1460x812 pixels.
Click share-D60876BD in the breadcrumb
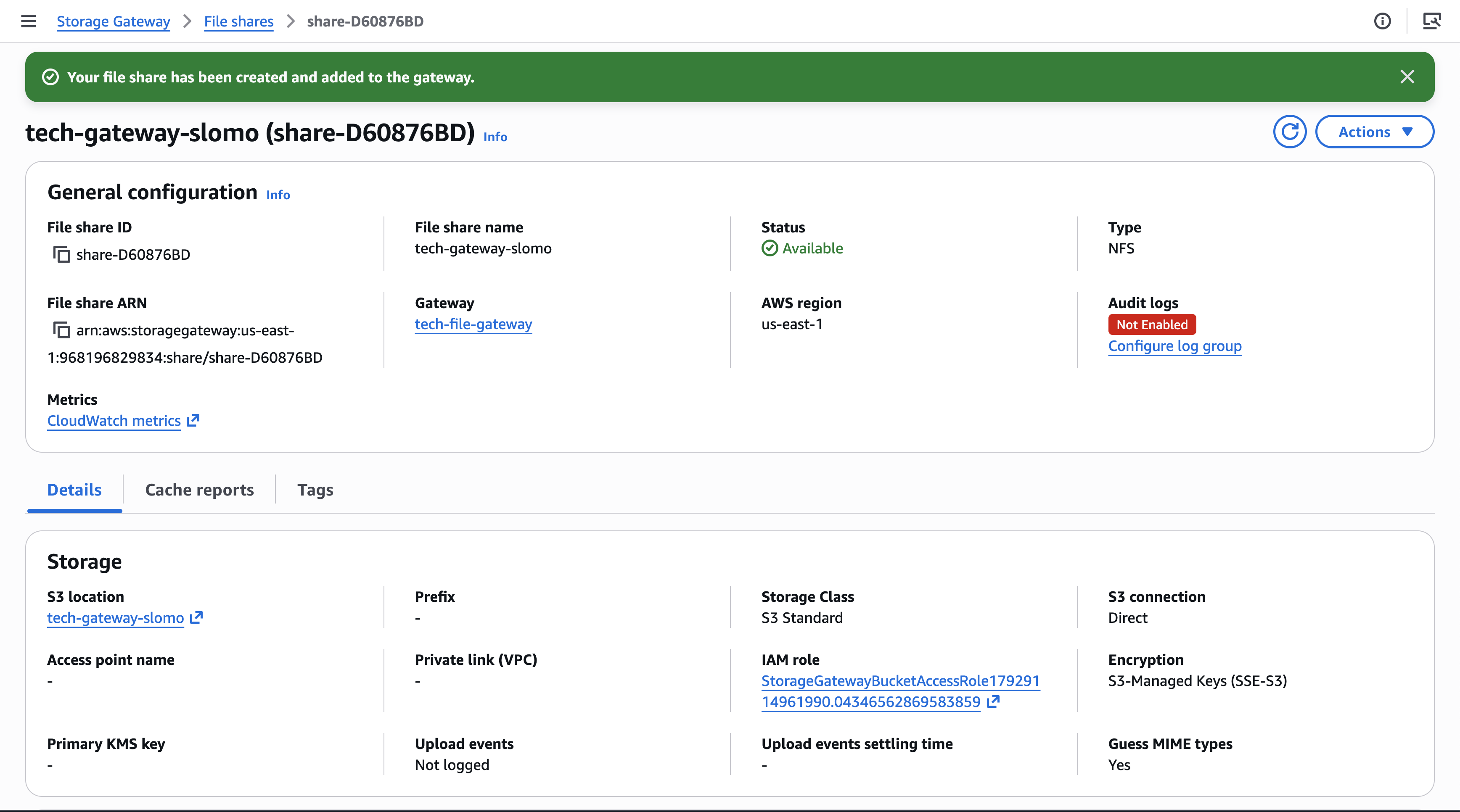click(365, 21)
